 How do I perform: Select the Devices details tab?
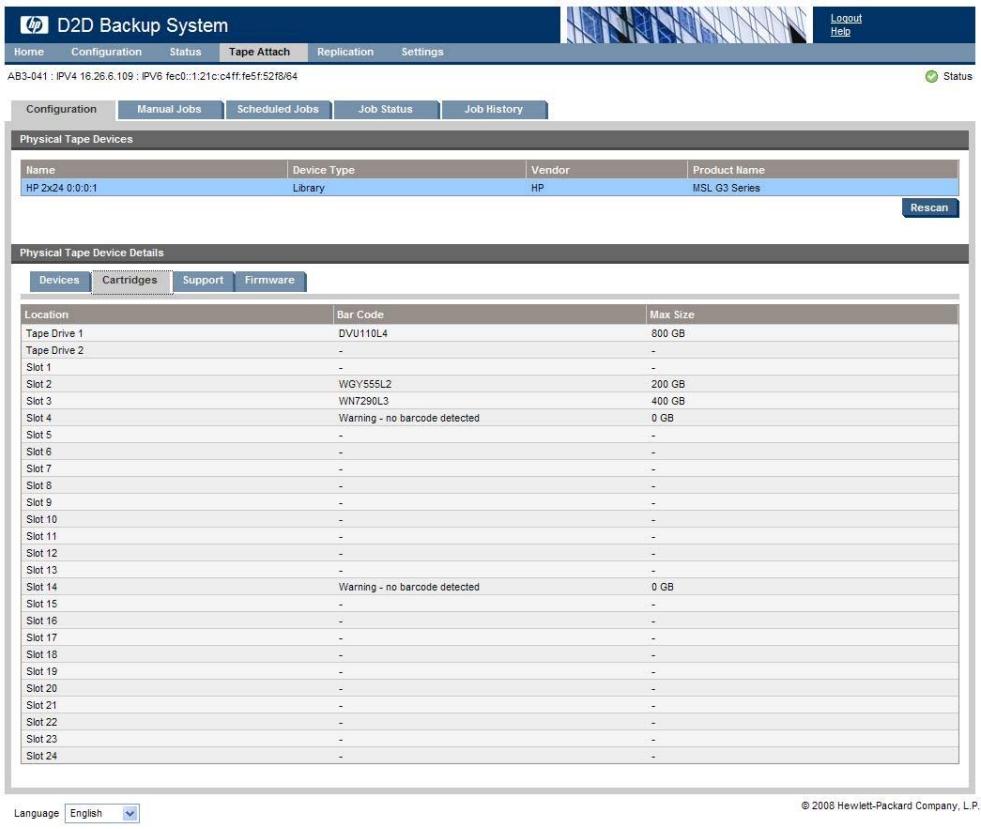click(59, 280)
